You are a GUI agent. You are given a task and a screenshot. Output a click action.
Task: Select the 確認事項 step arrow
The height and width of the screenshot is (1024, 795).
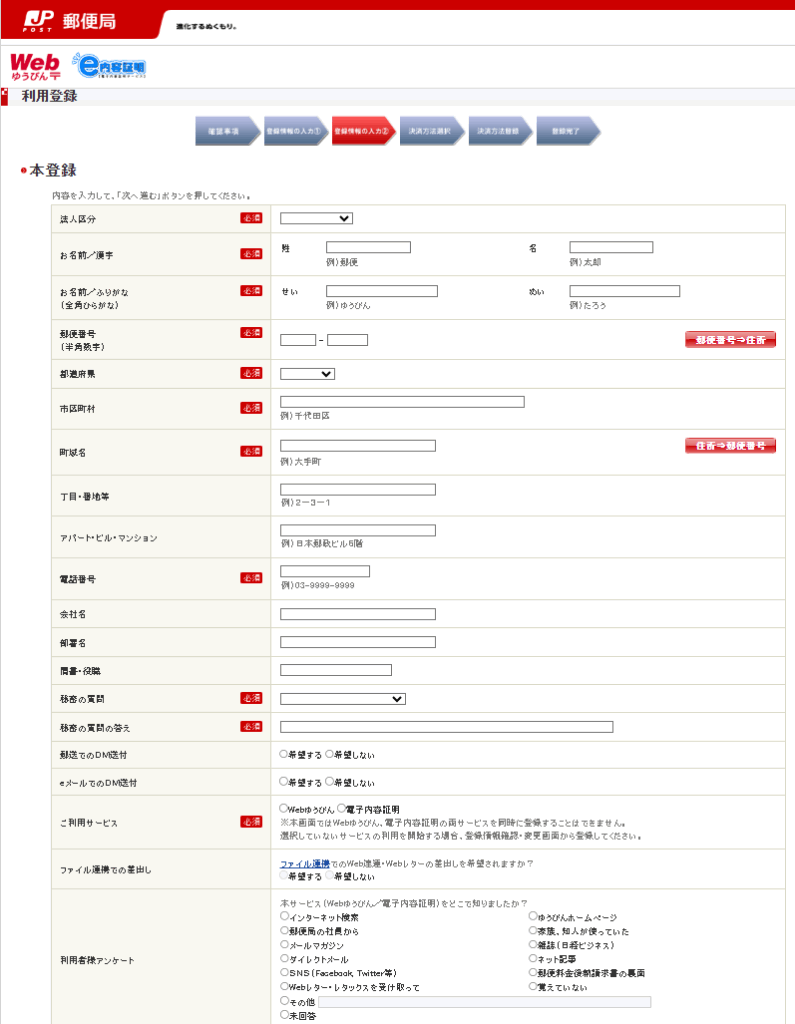[x=227, y=131]
